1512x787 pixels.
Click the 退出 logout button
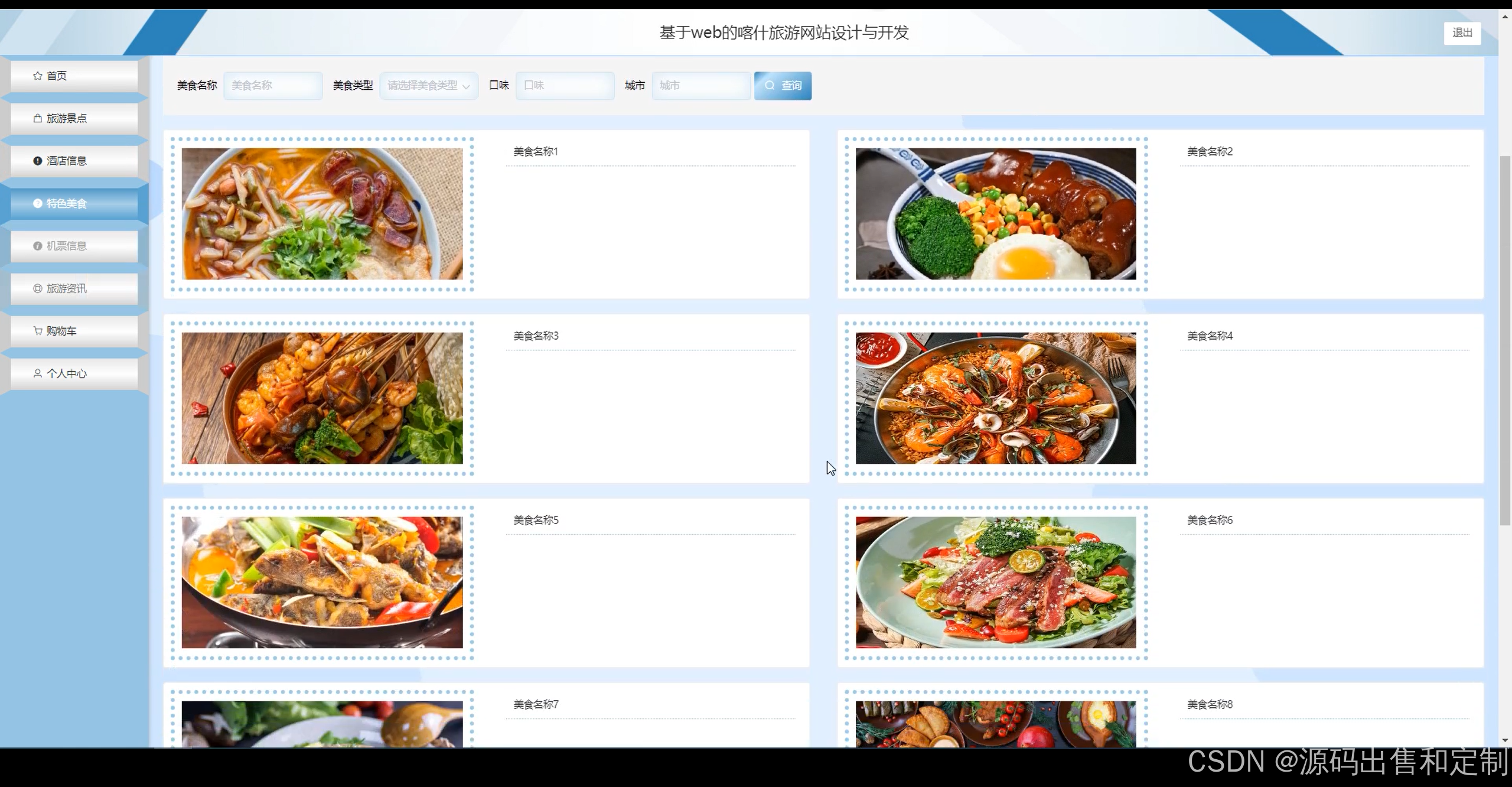1462,32
